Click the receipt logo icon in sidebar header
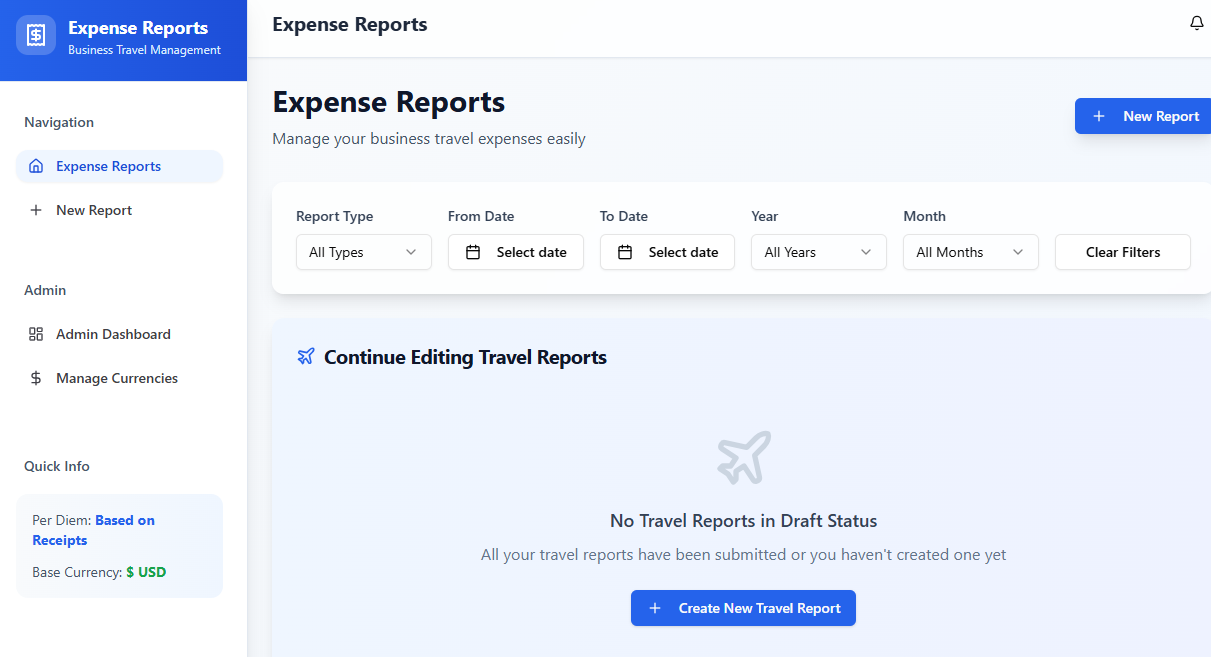Image resolution: width=1211 pixels, height=657 pixels. (x=36, y=35)
